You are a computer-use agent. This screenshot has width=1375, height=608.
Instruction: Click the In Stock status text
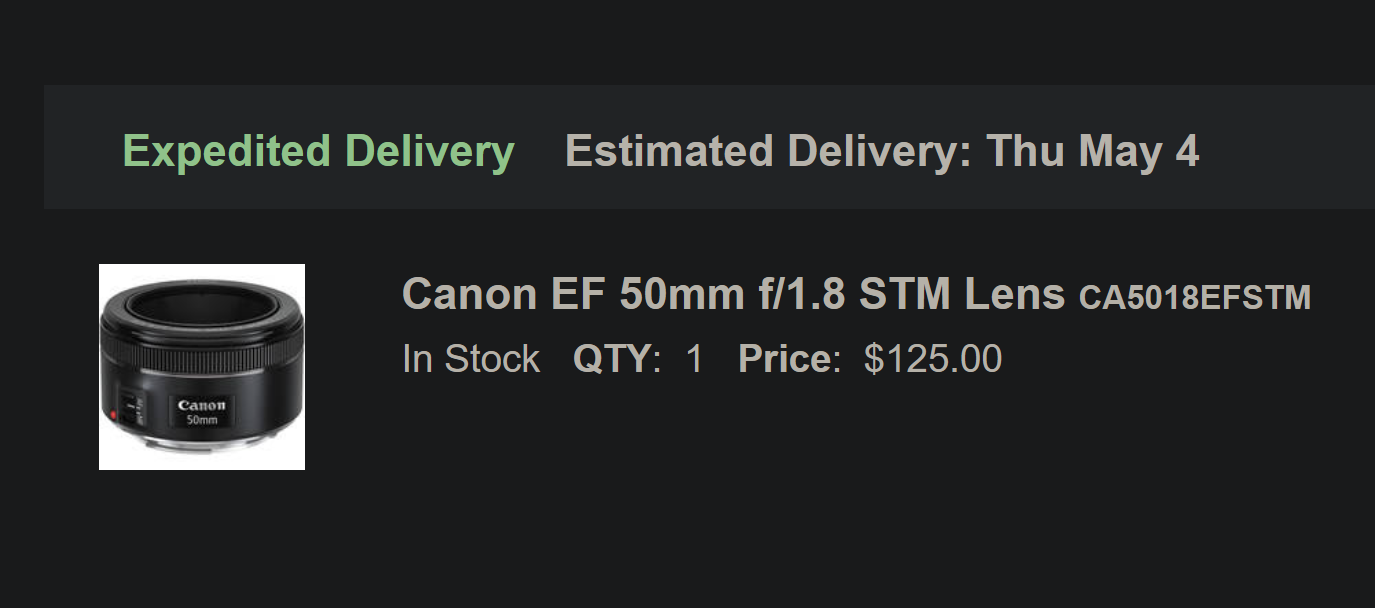tap(470, 359)
